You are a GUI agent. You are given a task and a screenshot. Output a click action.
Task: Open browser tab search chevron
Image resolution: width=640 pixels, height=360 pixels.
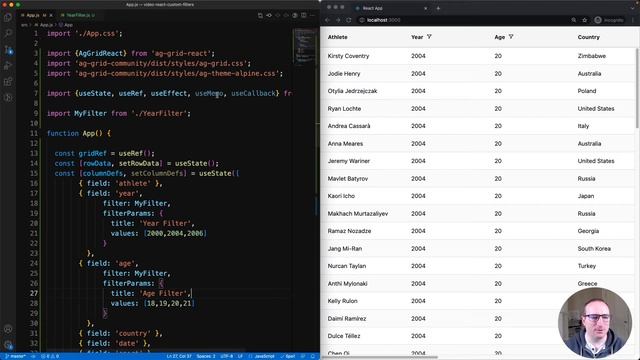coord(633,8)
